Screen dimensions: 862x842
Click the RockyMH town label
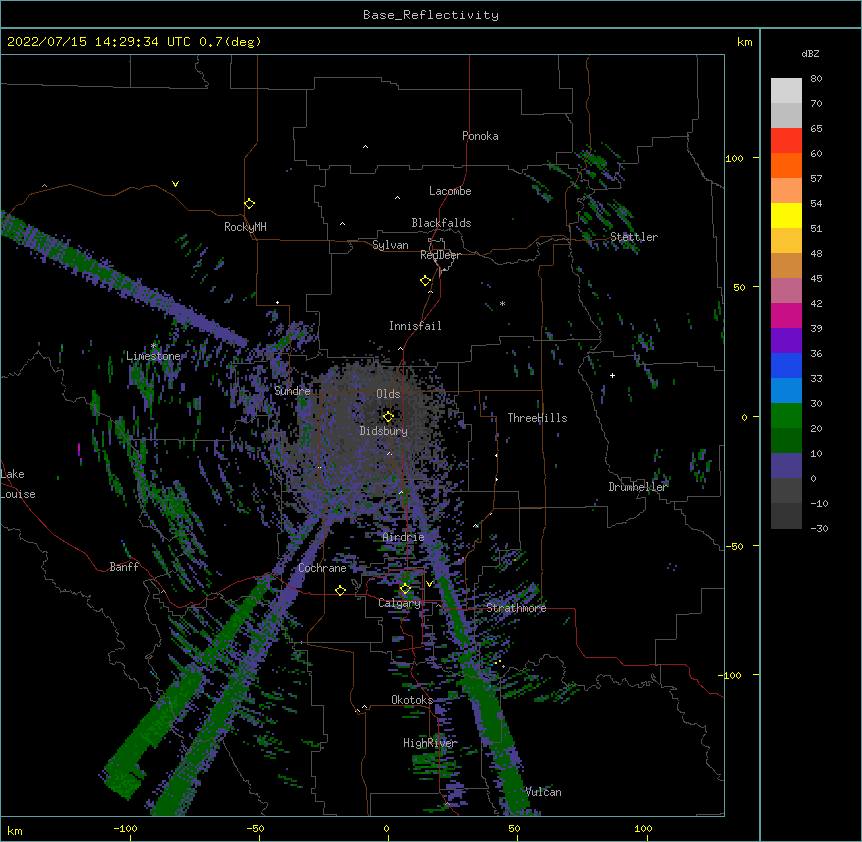pos(245,227)
